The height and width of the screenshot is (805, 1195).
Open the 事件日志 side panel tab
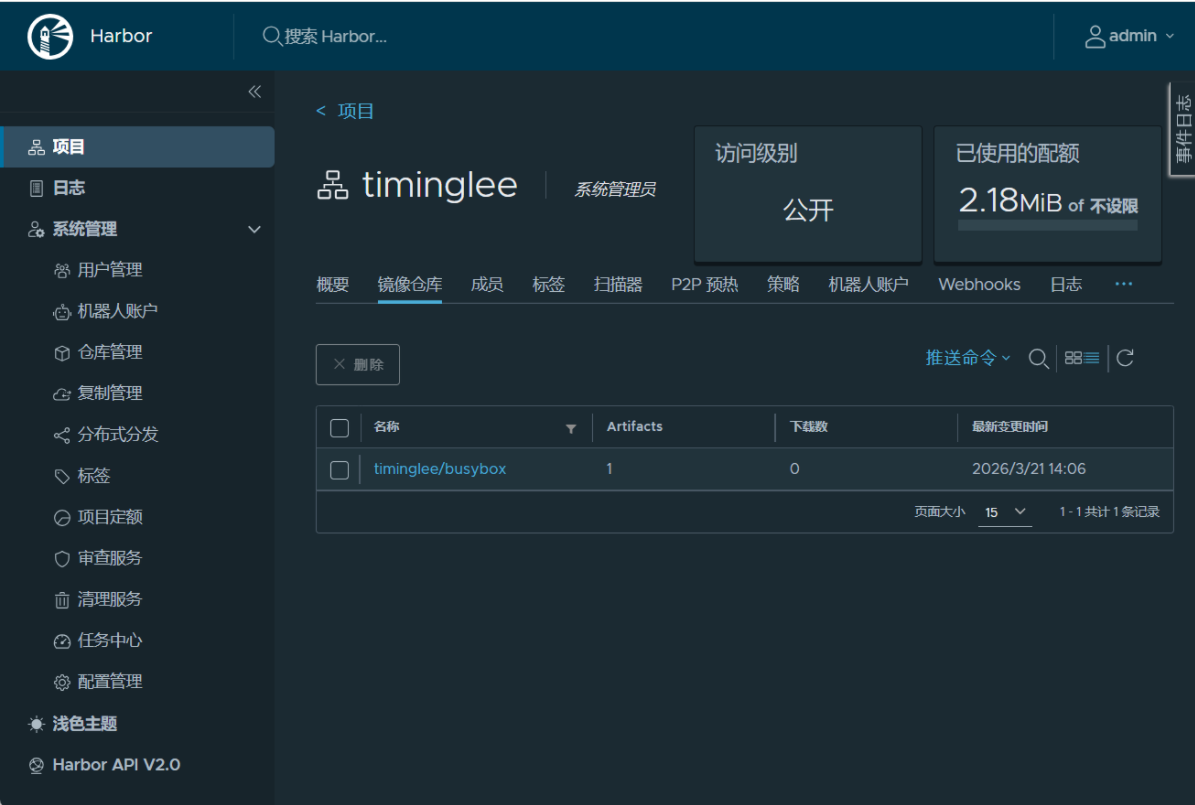coord(1182,130)
